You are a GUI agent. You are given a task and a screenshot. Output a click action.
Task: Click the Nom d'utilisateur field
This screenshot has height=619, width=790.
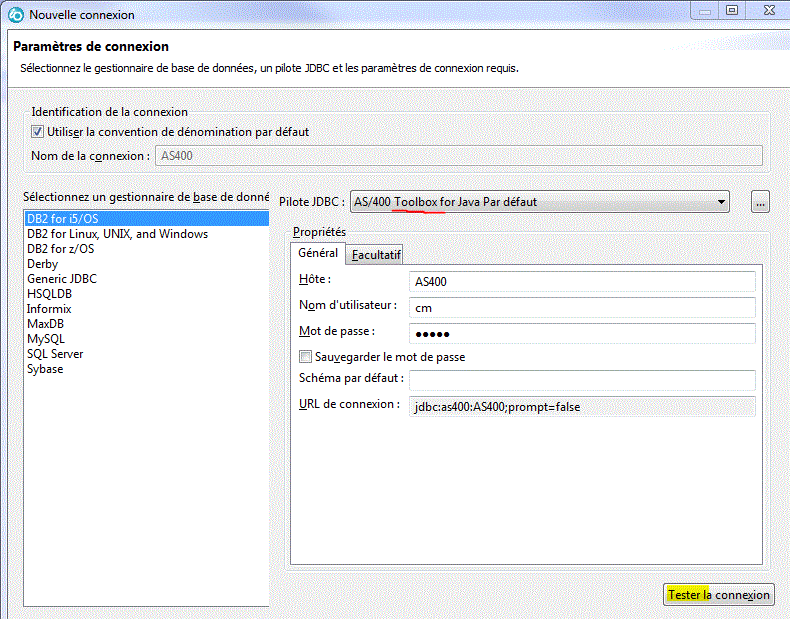click(x=582, y=308)
